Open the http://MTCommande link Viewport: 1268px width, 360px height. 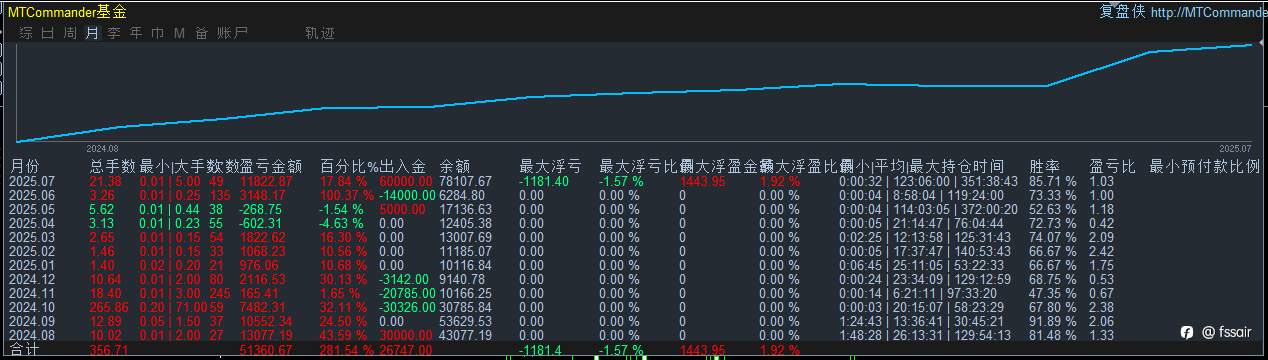coord(1208,12)
